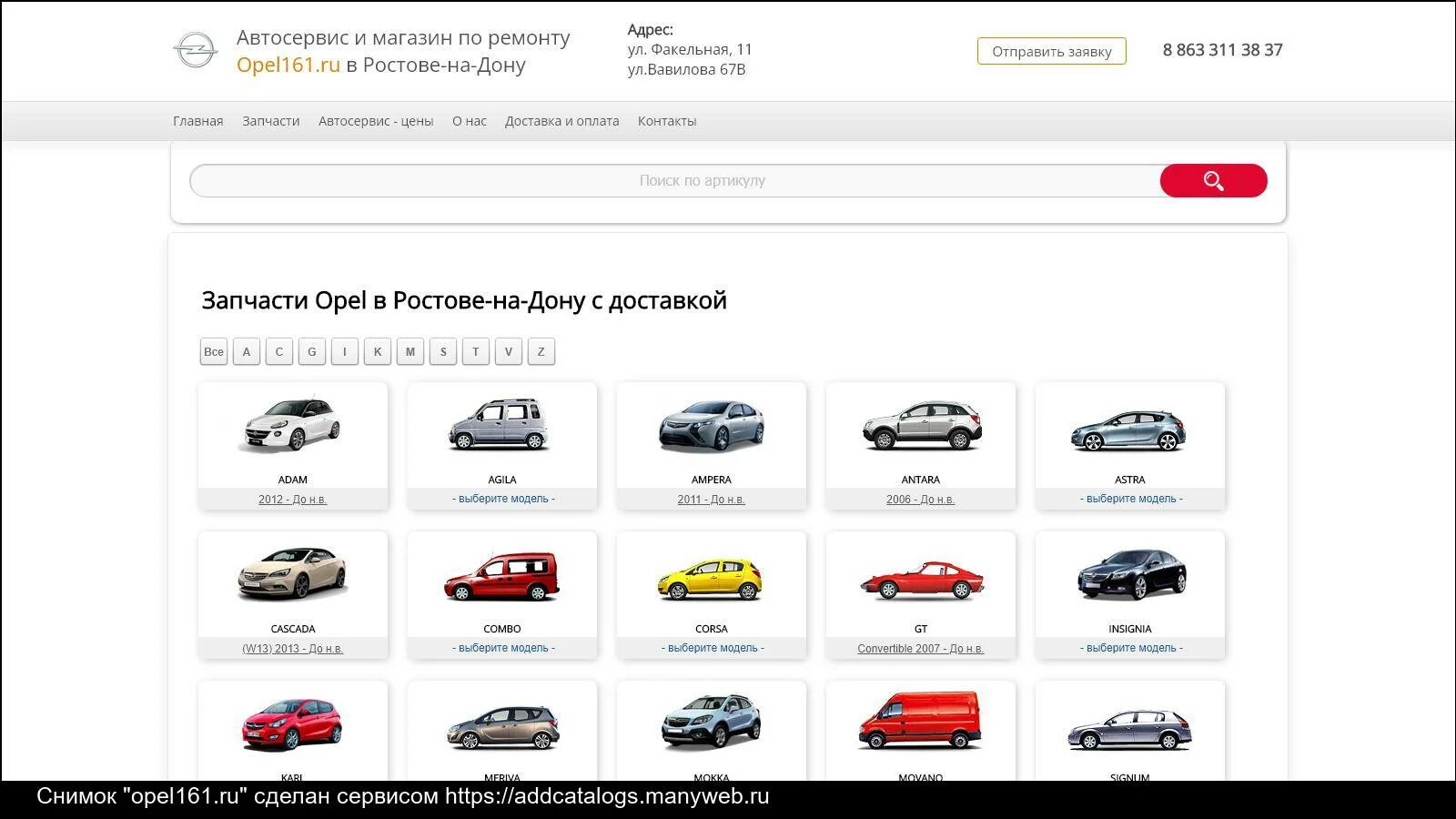Screen dimensions: 1456x819
Task: Open the MERIVA car image
Action: (502, 727)
